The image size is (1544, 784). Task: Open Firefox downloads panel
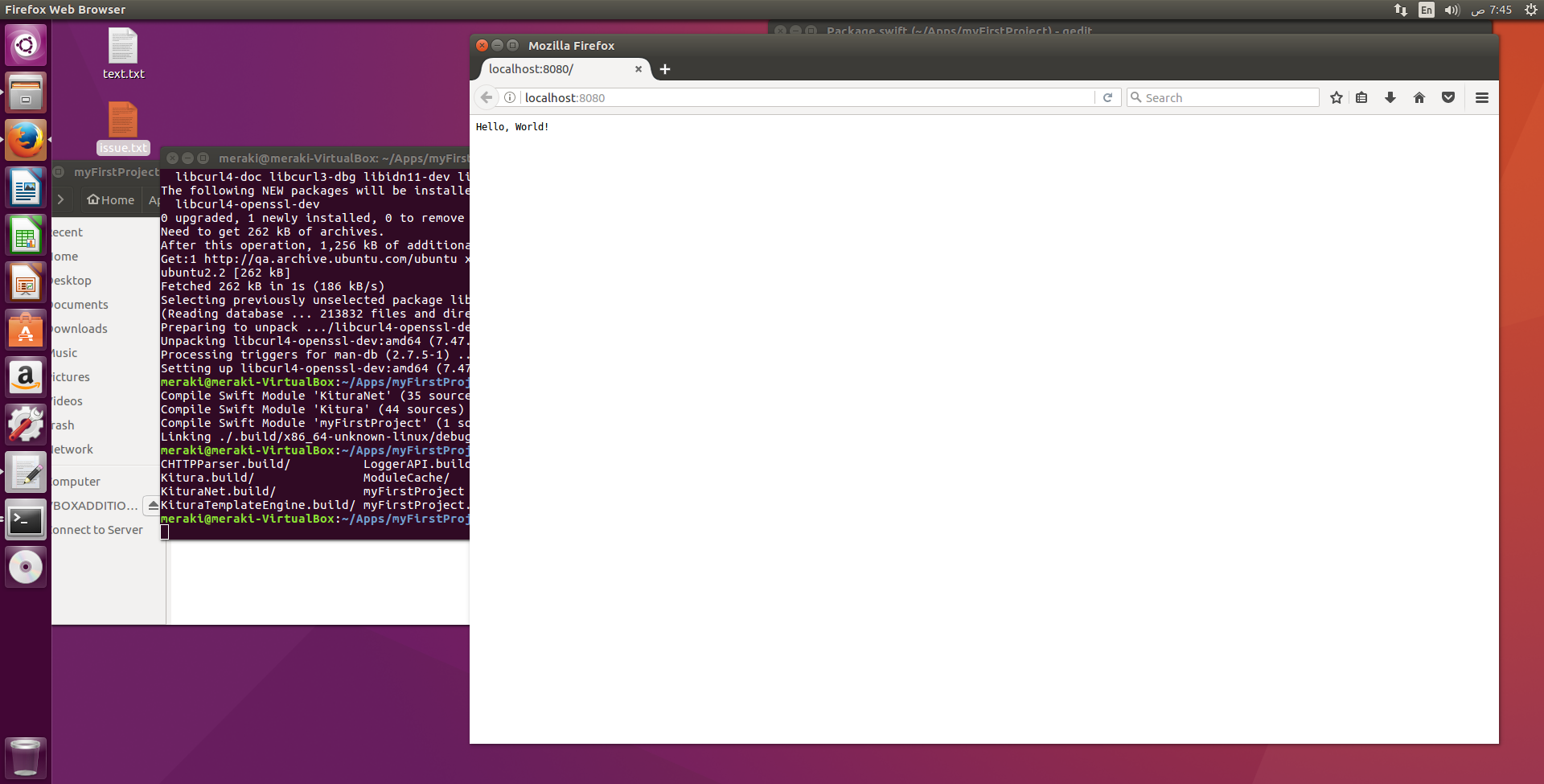coord(1390,97)
